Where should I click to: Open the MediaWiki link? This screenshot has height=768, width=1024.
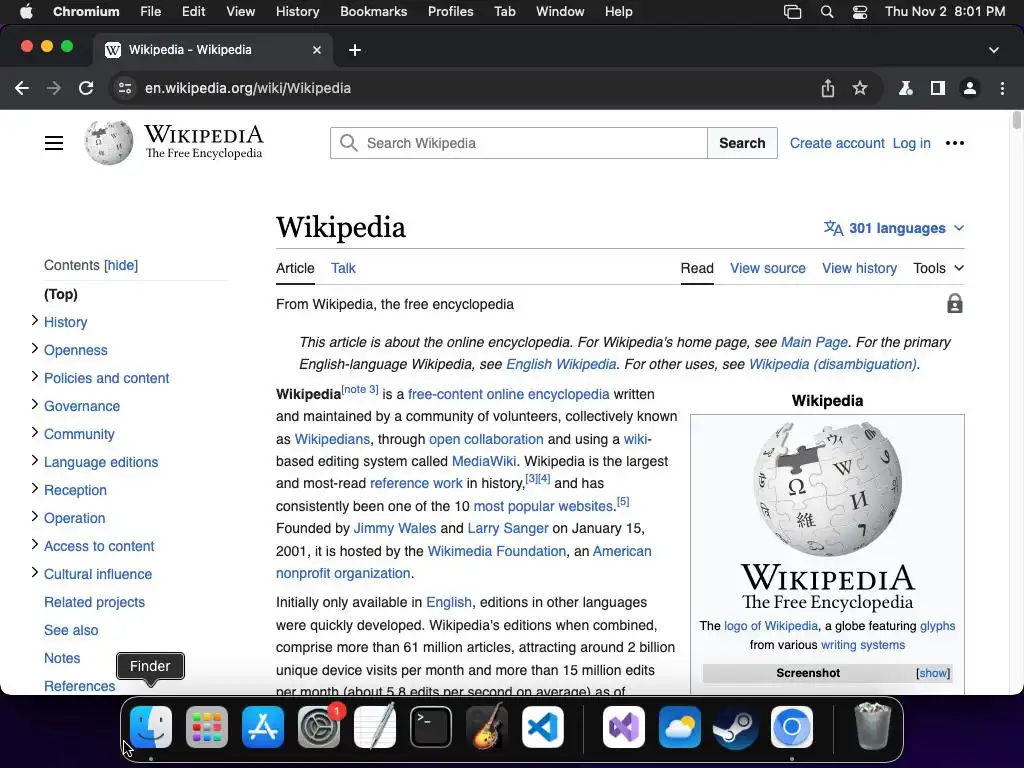point(483,461)
